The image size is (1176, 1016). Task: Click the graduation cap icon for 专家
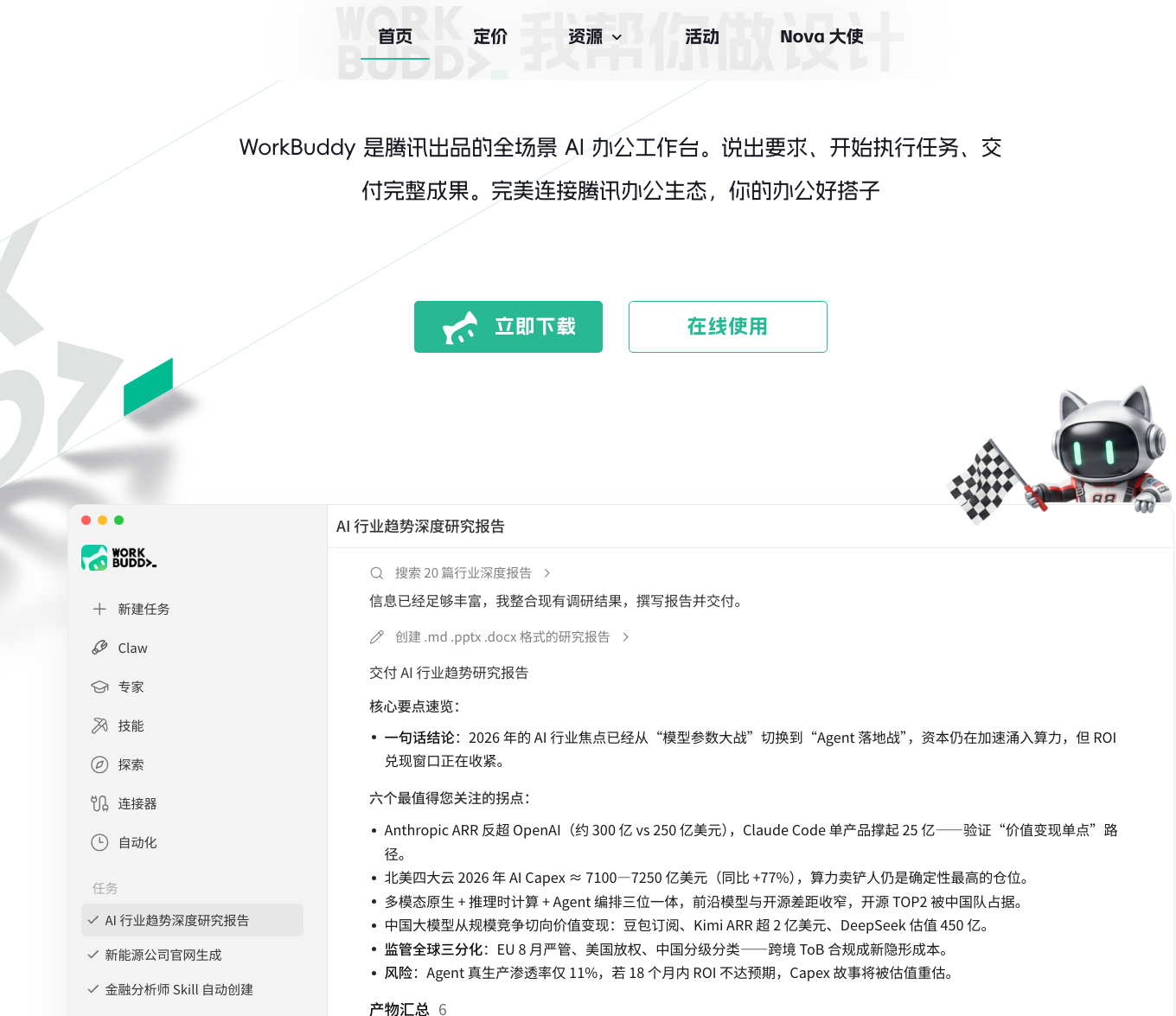click(x=99, y=687)
